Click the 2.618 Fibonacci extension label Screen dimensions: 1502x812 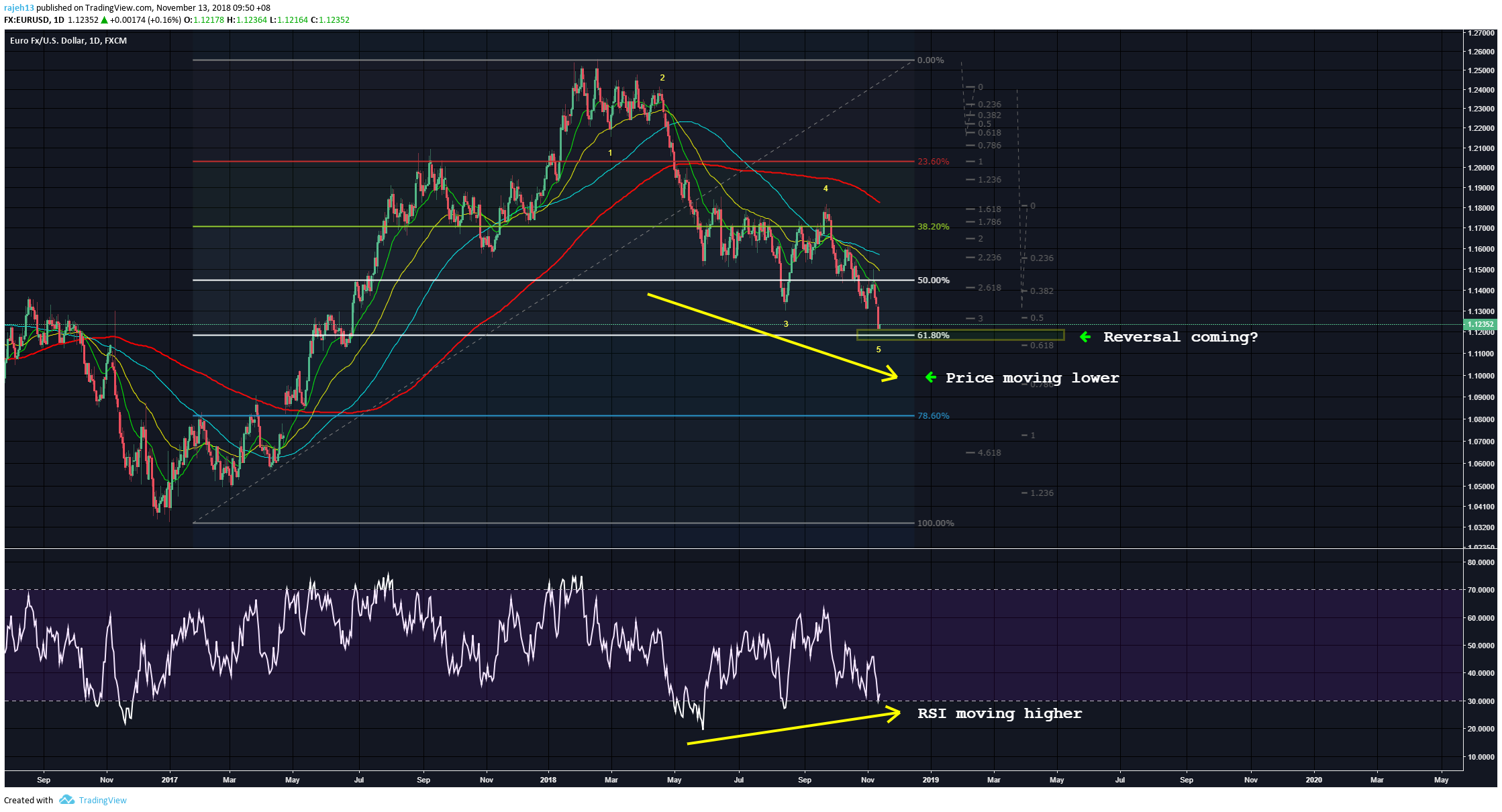click(x=989, y=288)
